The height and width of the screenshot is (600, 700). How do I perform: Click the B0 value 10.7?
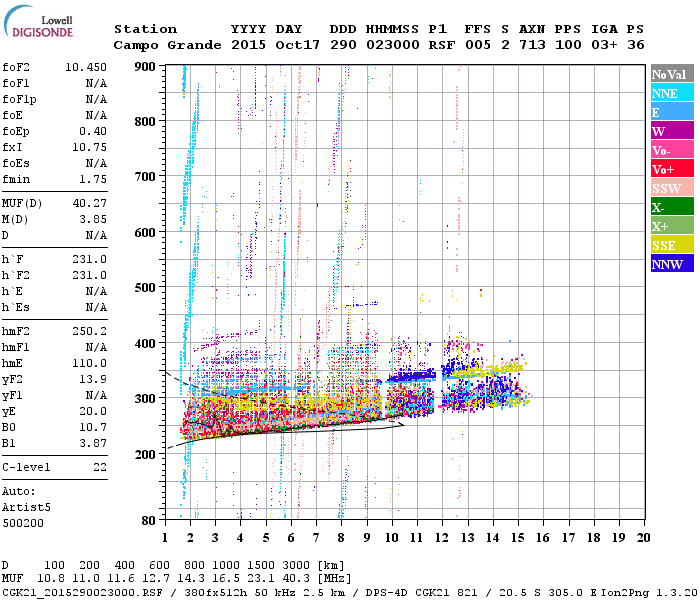(93, 427)
